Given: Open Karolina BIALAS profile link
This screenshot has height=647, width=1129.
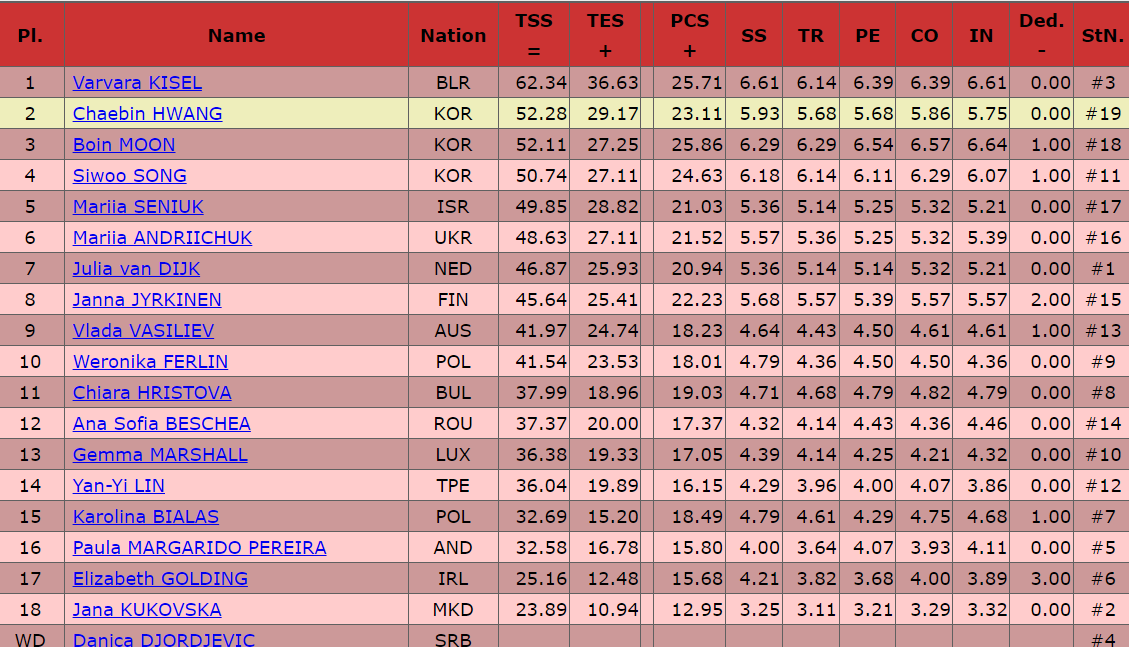Looking at the screenshot, I should 146,517.
